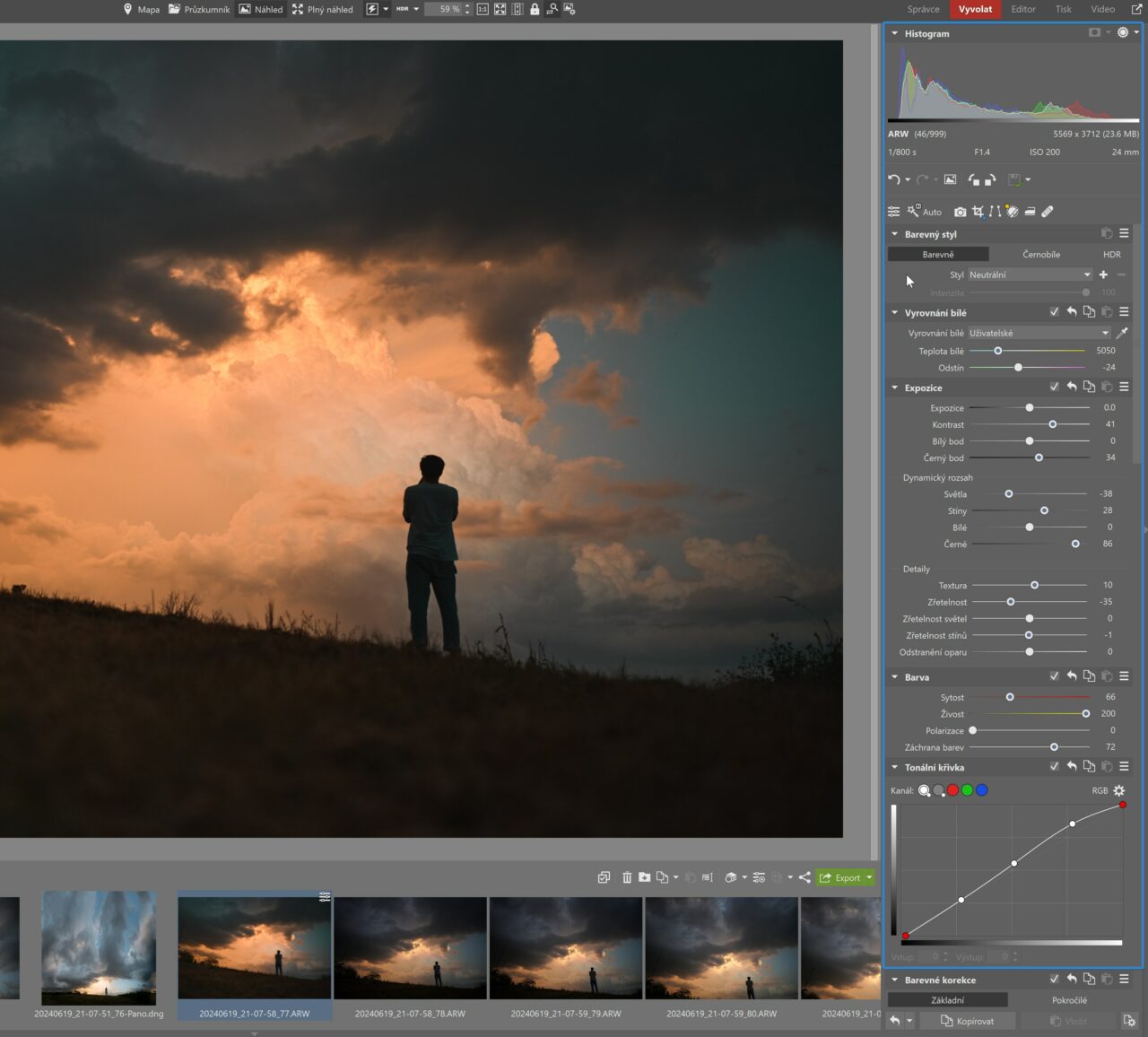Activate the white balance eyedropper
The width and height of the screenshot is (1148, 1037).
1122,333
